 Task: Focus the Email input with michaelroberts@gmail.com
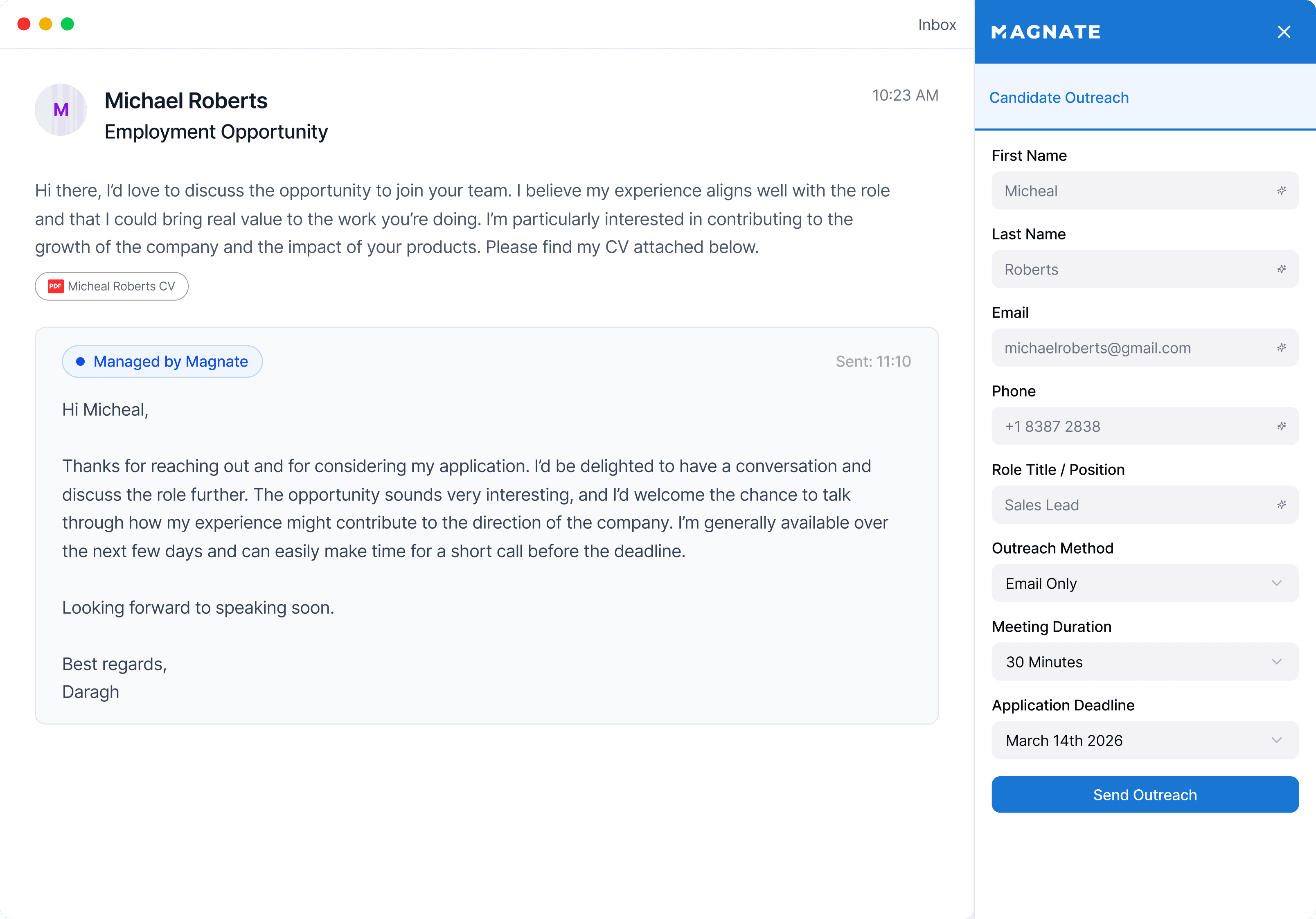tap(1145, 347)
